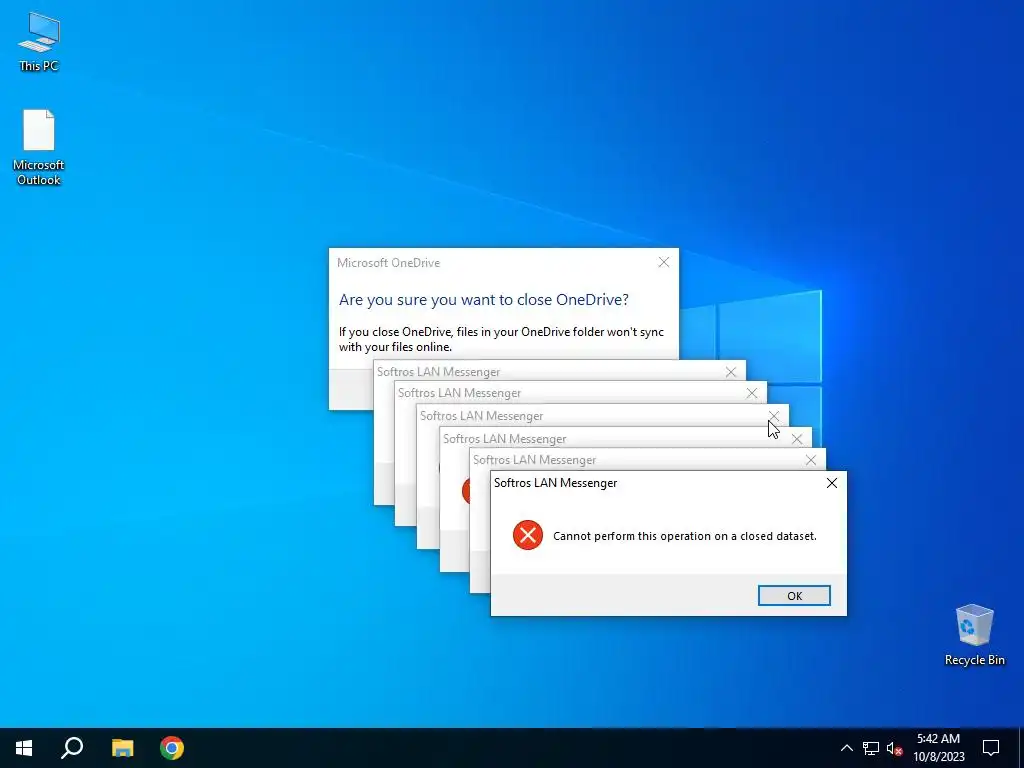Show hidden system tray icons
Viewport: 1024px width, 768px height.
[x=846, y=748]
